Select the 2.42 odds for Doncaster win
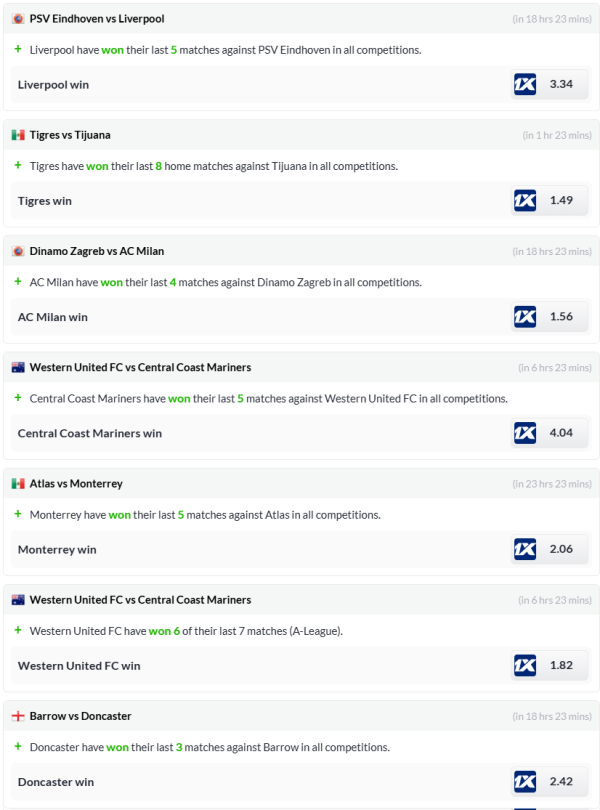Screen dimensions: 600x810 (x=561, y=780)
